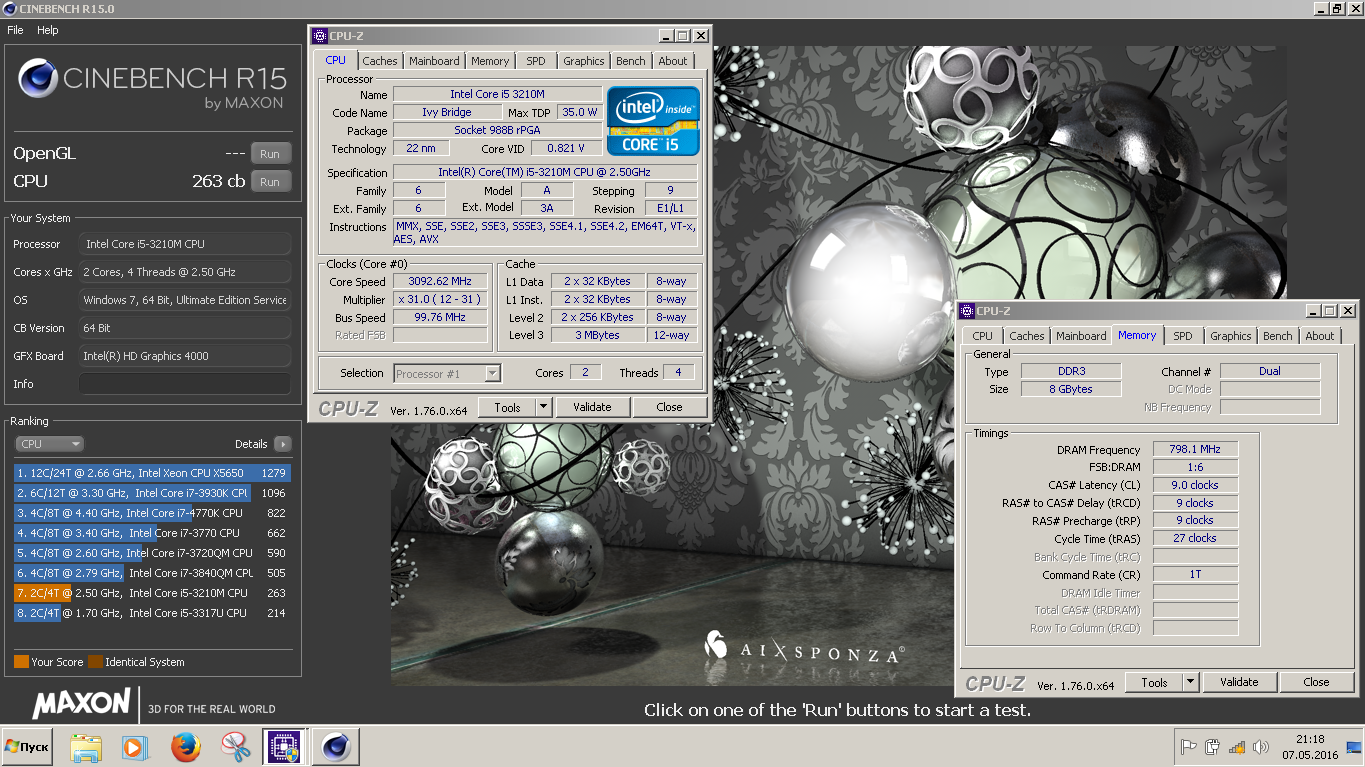Click Close button in CPU-Z Memory window
Image resolution: width=1365 pixels, height=767 pixels.
pyautogui.click(x=1316, y=682)
